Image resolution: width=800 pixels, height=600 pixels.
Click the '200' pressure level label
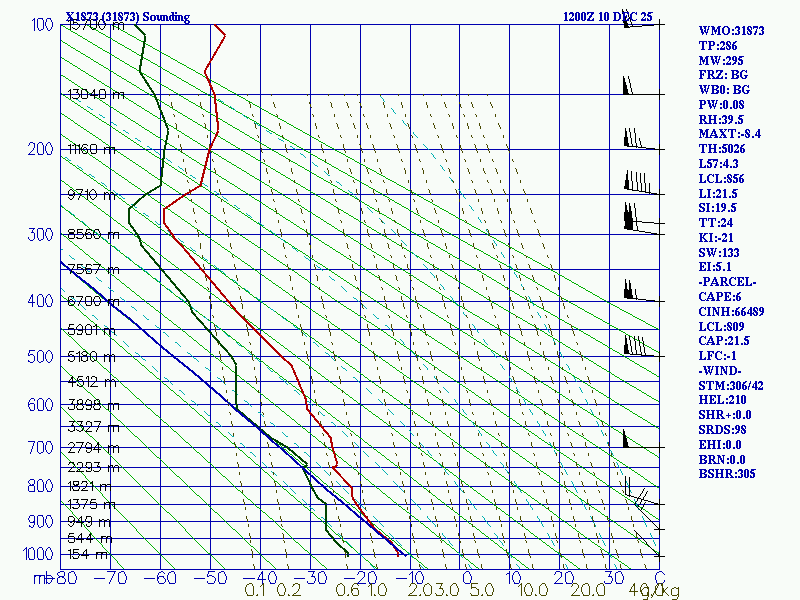click(x=40, y=149)
